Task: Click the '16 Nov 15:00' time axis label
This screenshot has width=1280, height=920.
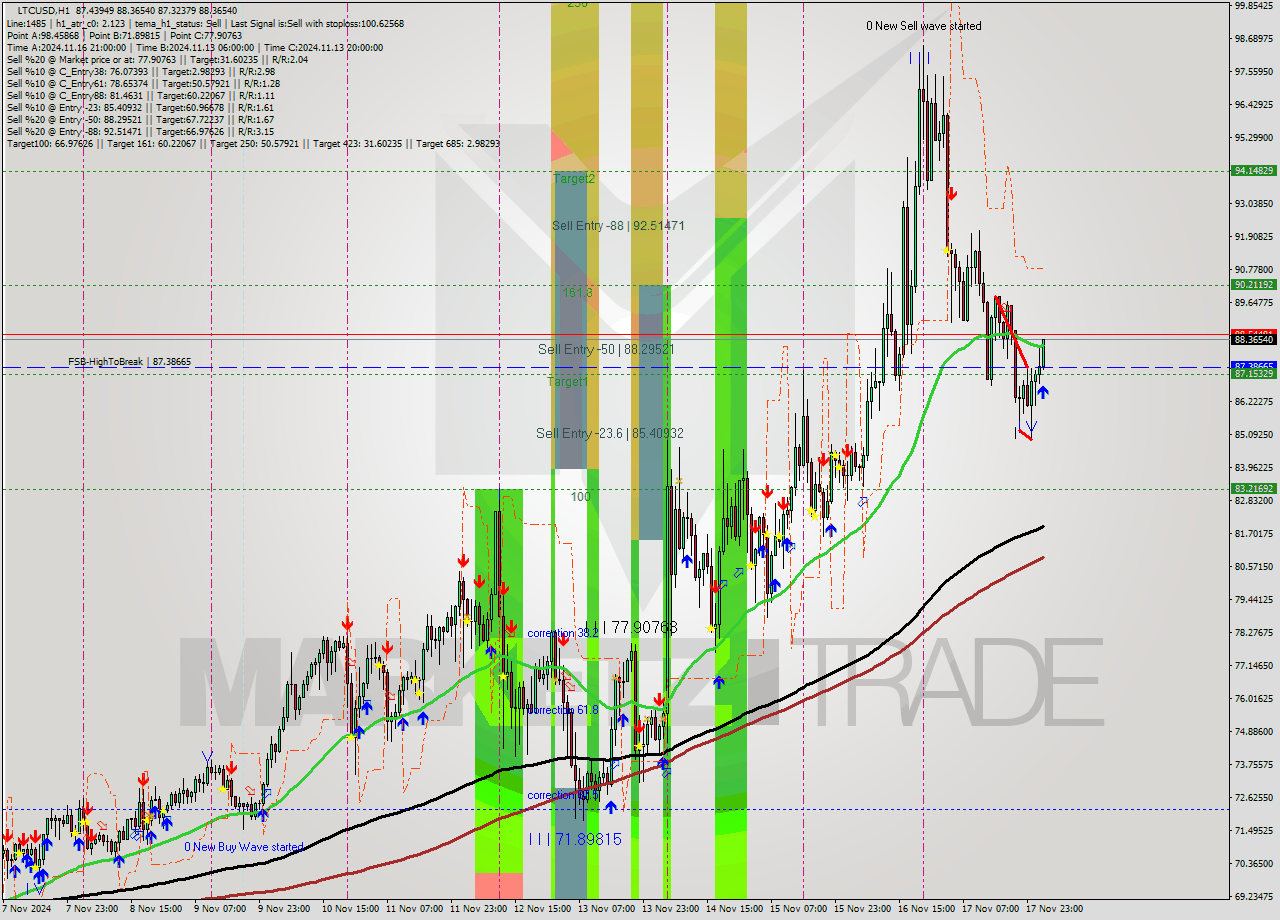Action: pos(926,909)
